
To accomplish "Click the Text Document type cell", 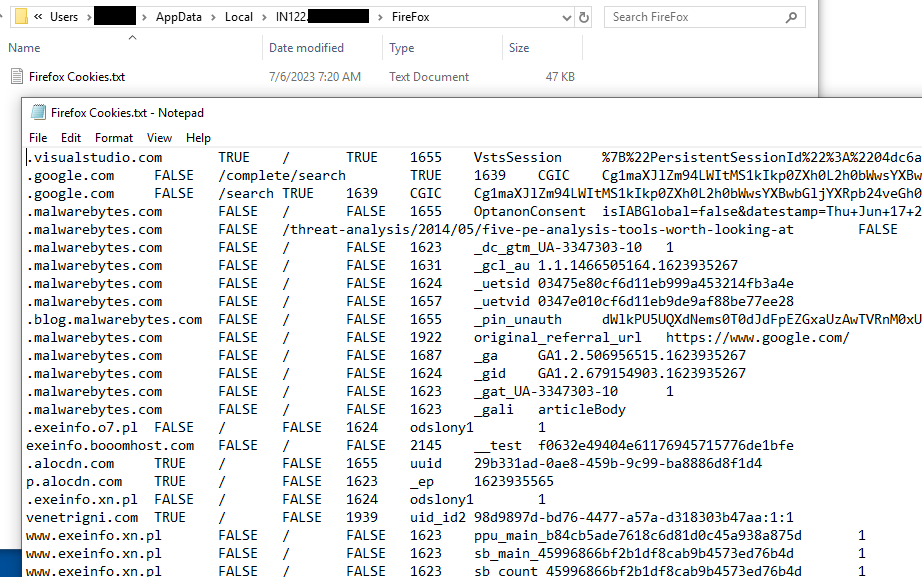I will coord(429,76).
